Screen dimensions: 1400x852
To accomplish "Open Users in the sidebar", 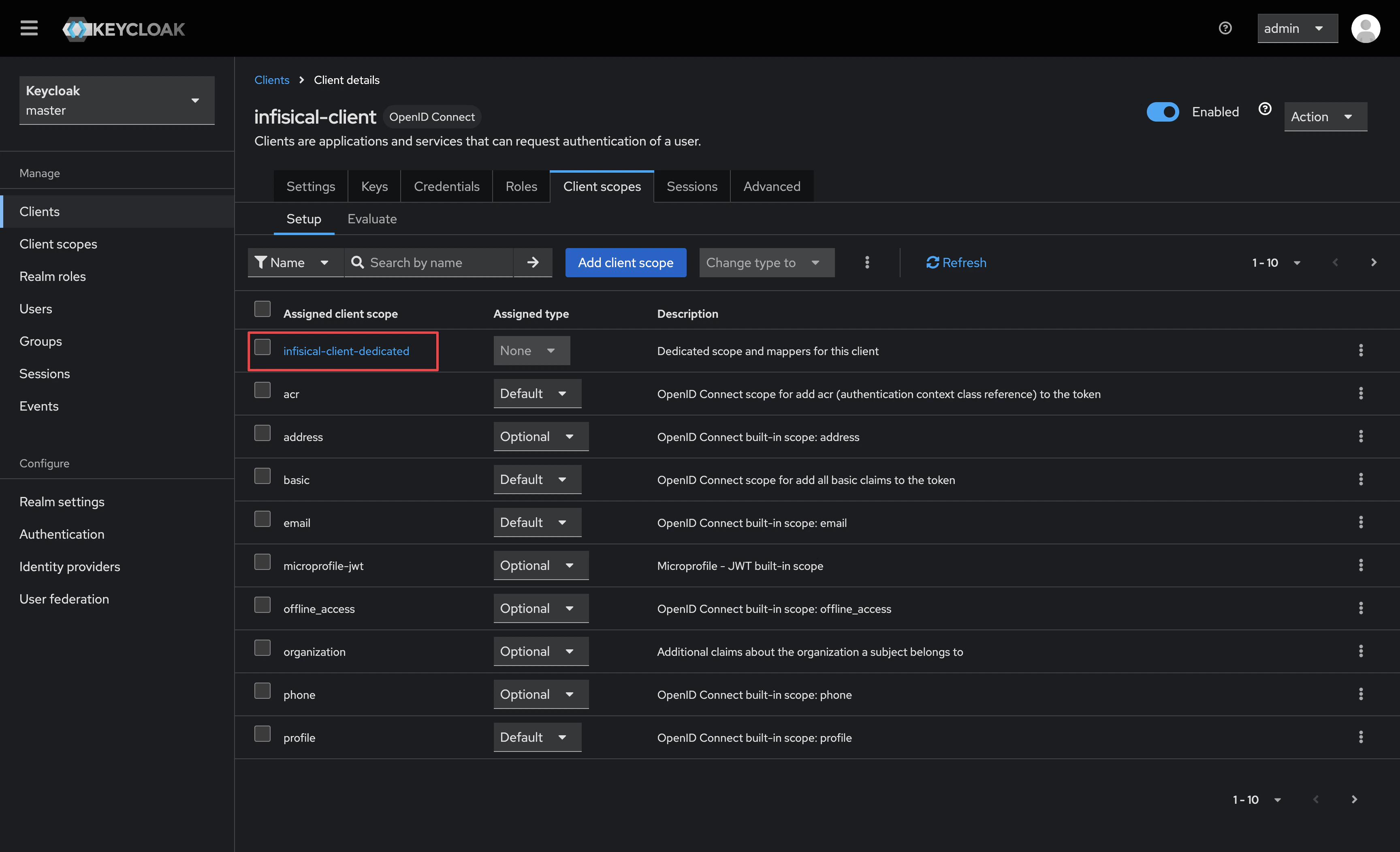I will pos(117,308).
